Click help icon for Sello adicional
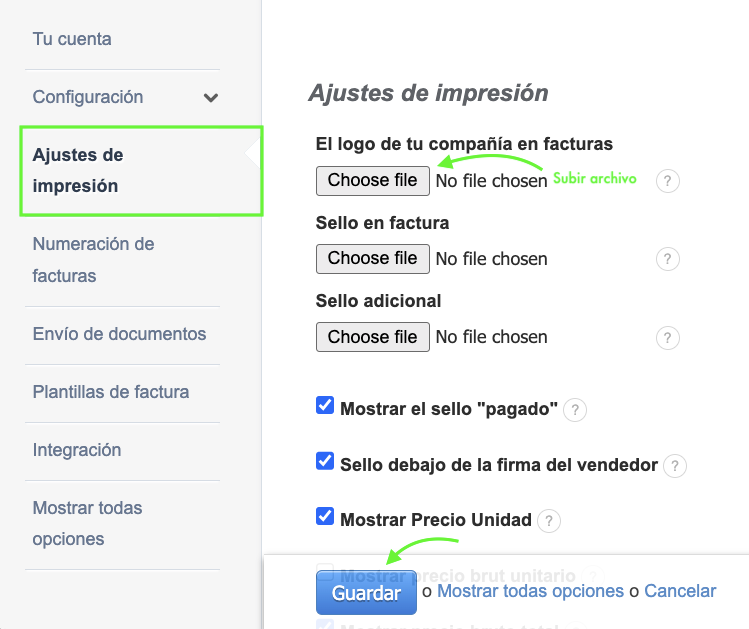 pos(667,338)
